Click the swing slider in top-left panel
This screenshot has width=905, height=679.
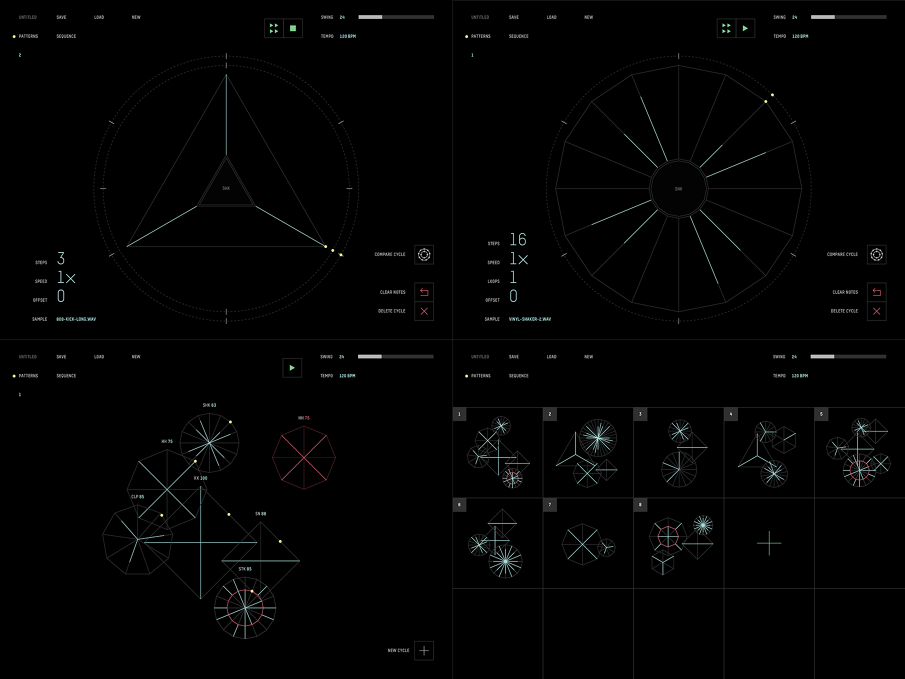[x=396, y=17]
